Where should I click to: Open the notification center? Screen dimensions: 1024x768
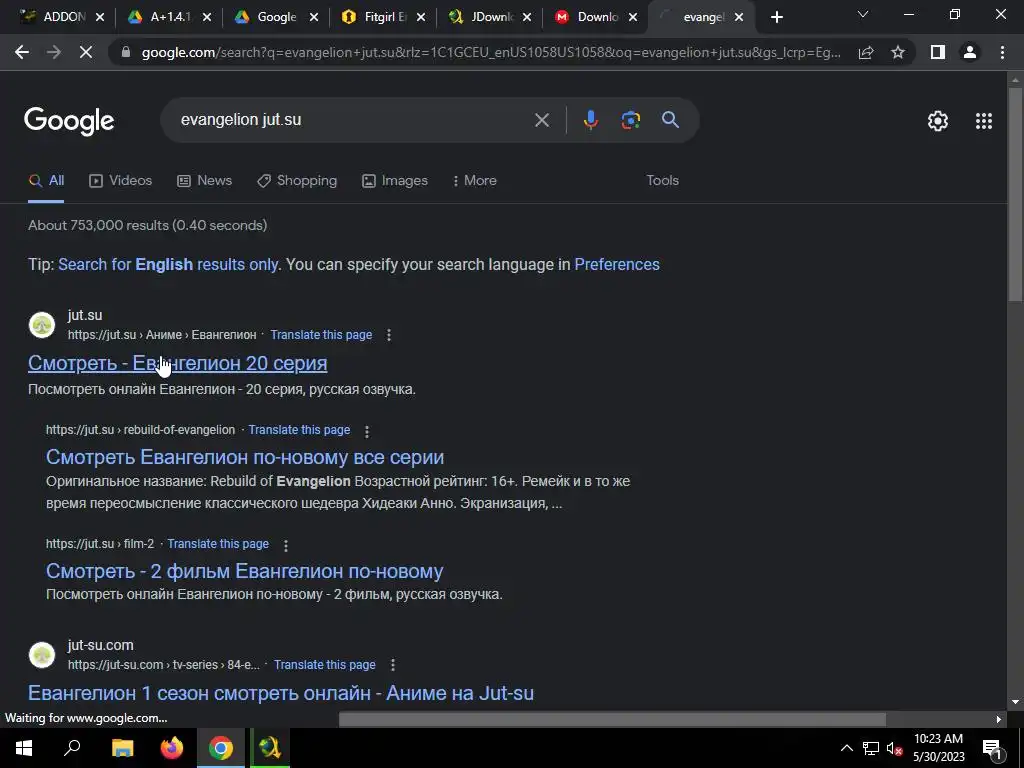[992, 748]
